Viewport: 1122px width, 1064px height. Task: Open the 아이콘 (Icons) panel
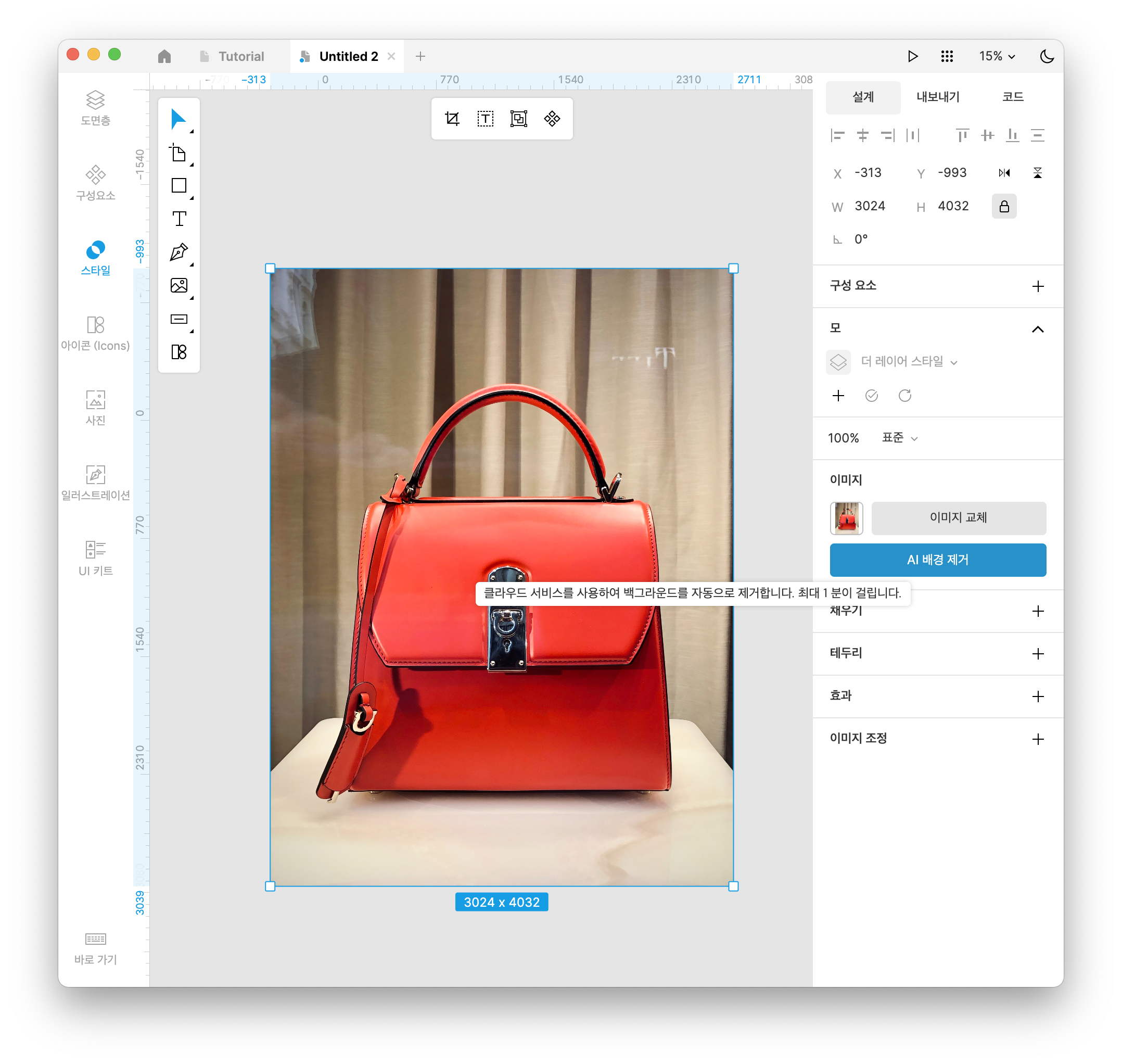pos(95,334)
